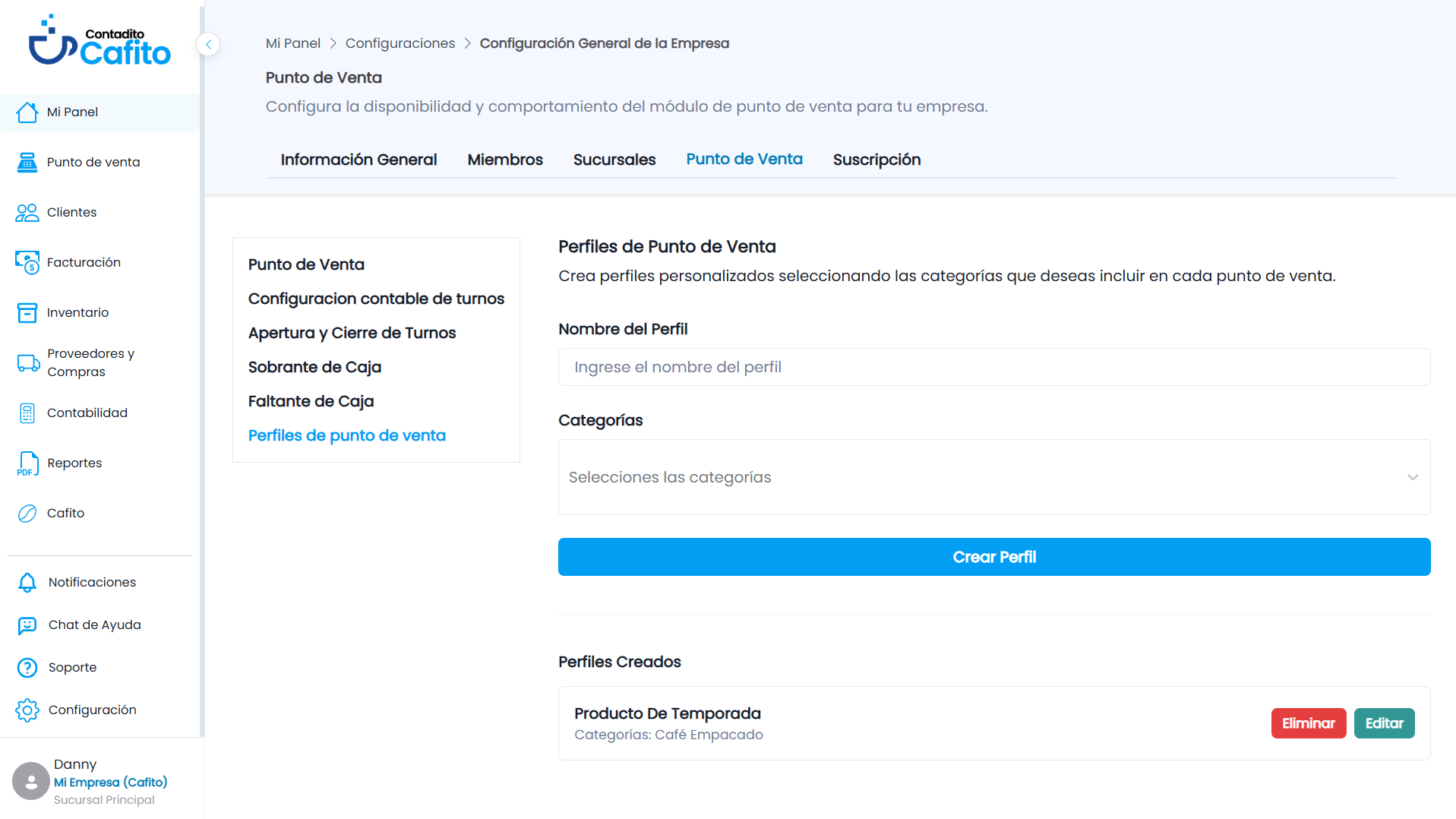Go to Configuraciones breadcrumb

pyautogui.click(x=400, y=44)
